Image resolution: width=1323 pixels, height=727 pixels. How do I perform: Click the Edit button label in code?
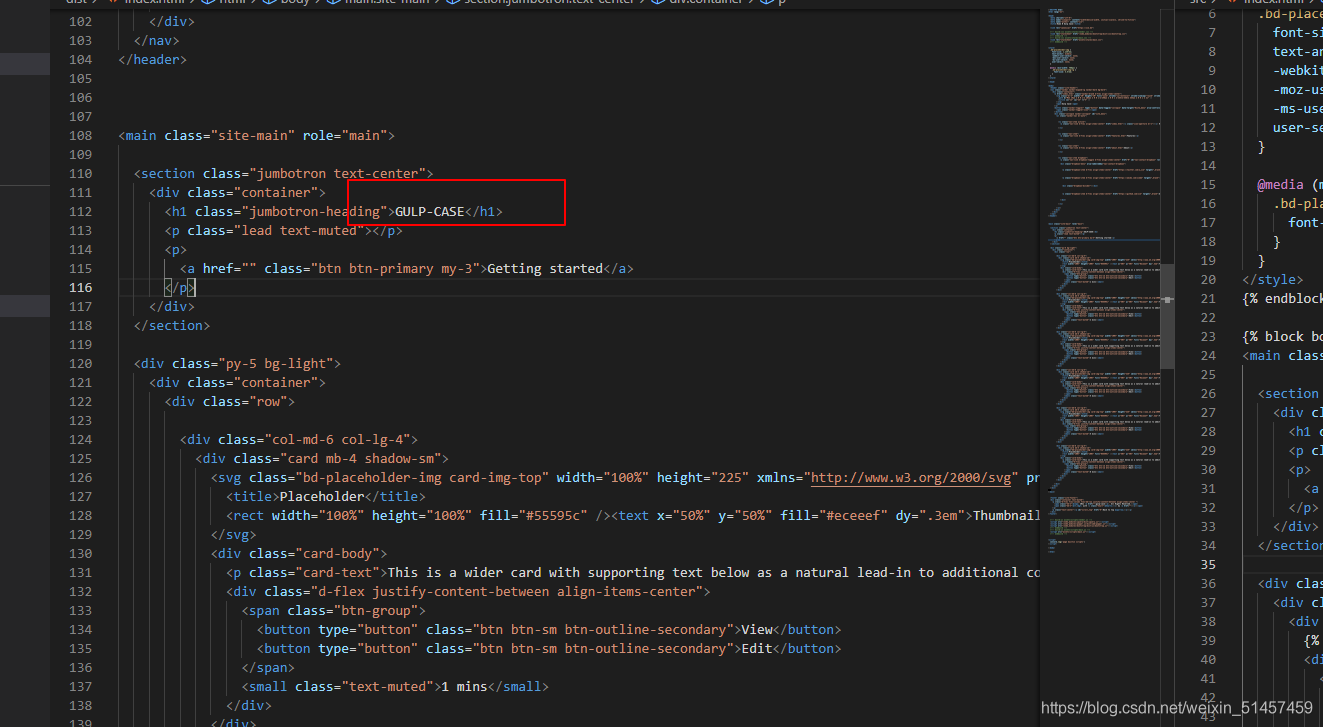(x=757, y=649)
